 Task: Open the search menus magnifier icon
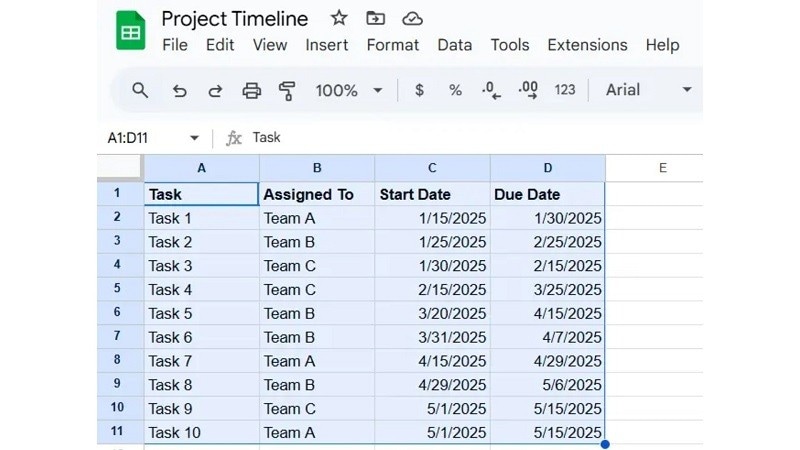point(140,90)
